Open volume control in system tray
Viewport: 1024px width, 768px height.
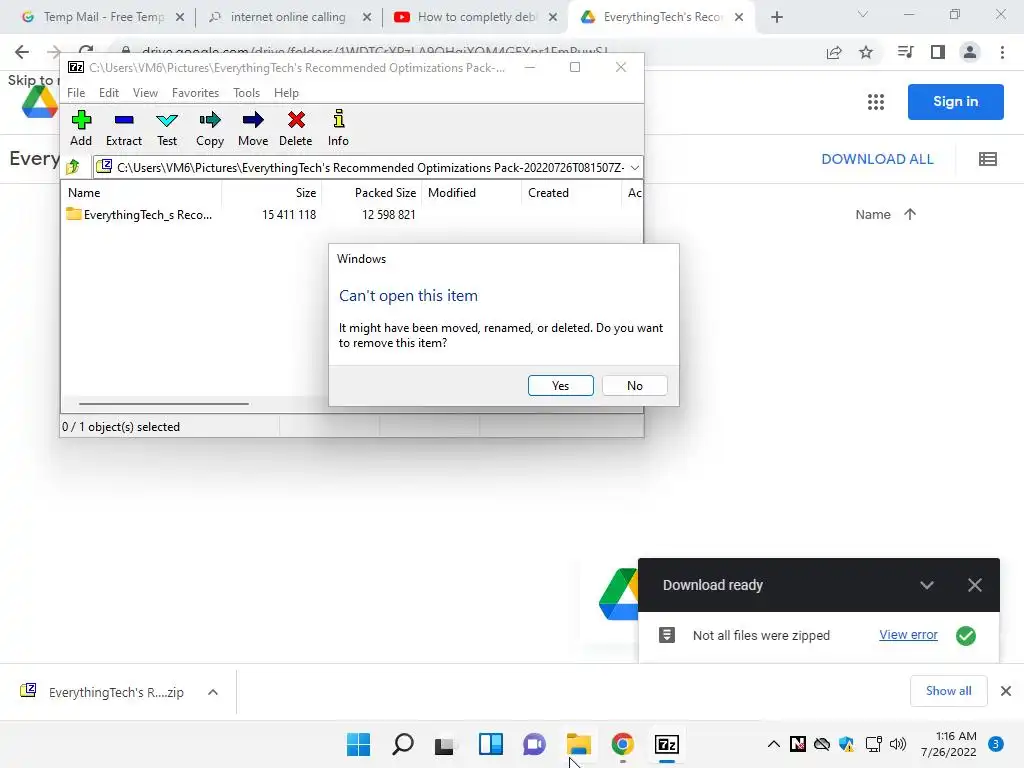pos(898,744)
